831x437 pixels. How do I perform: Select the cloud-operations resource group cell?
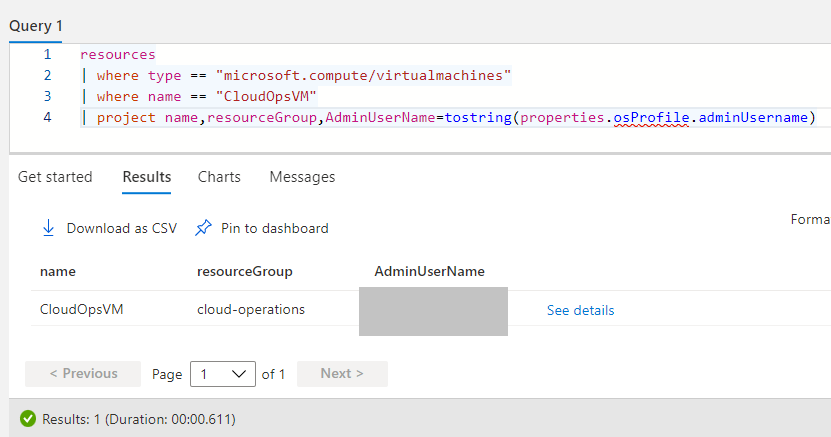point(251,310)
